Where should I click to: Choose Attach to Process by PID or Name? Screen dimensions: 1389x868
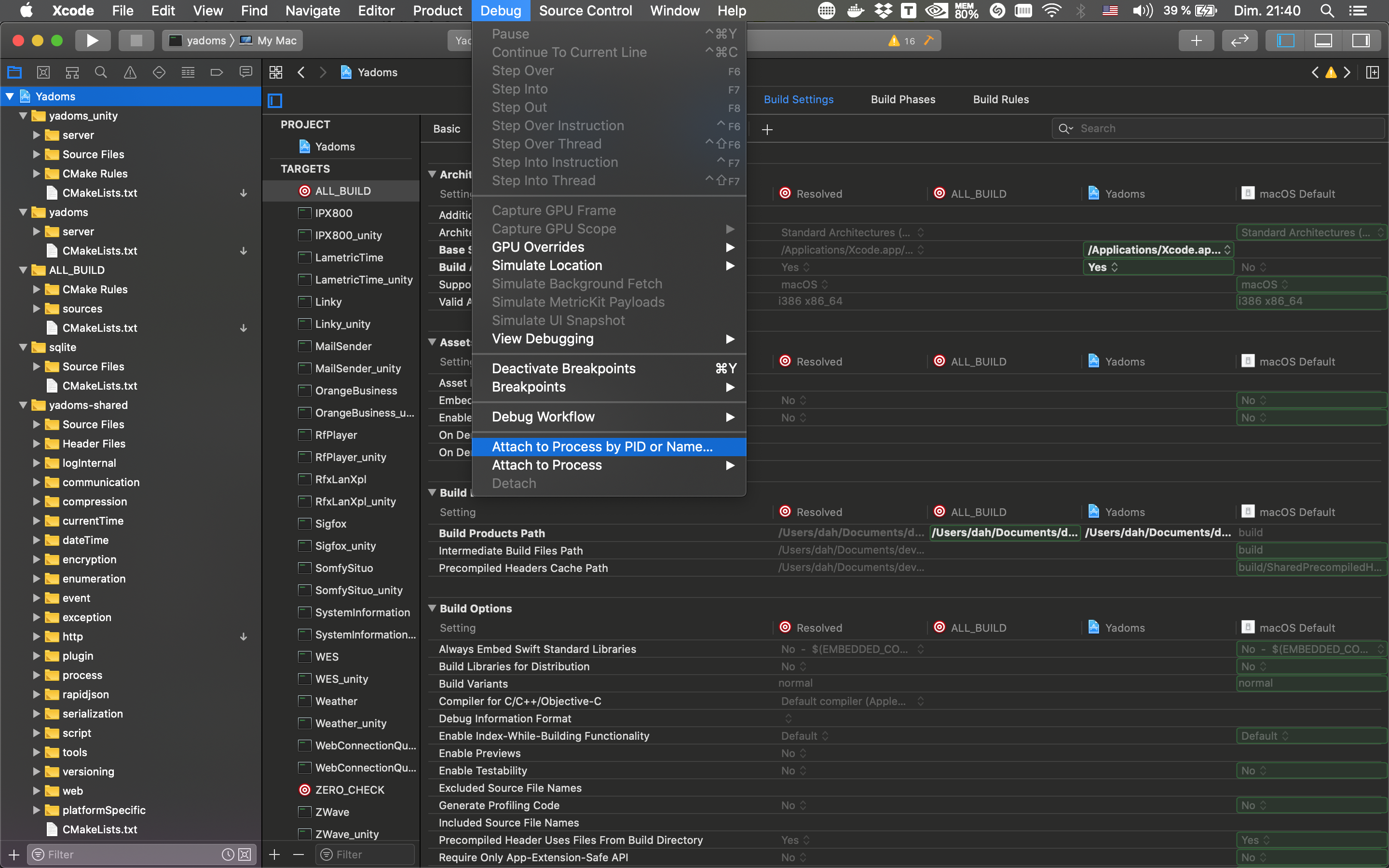601,447
